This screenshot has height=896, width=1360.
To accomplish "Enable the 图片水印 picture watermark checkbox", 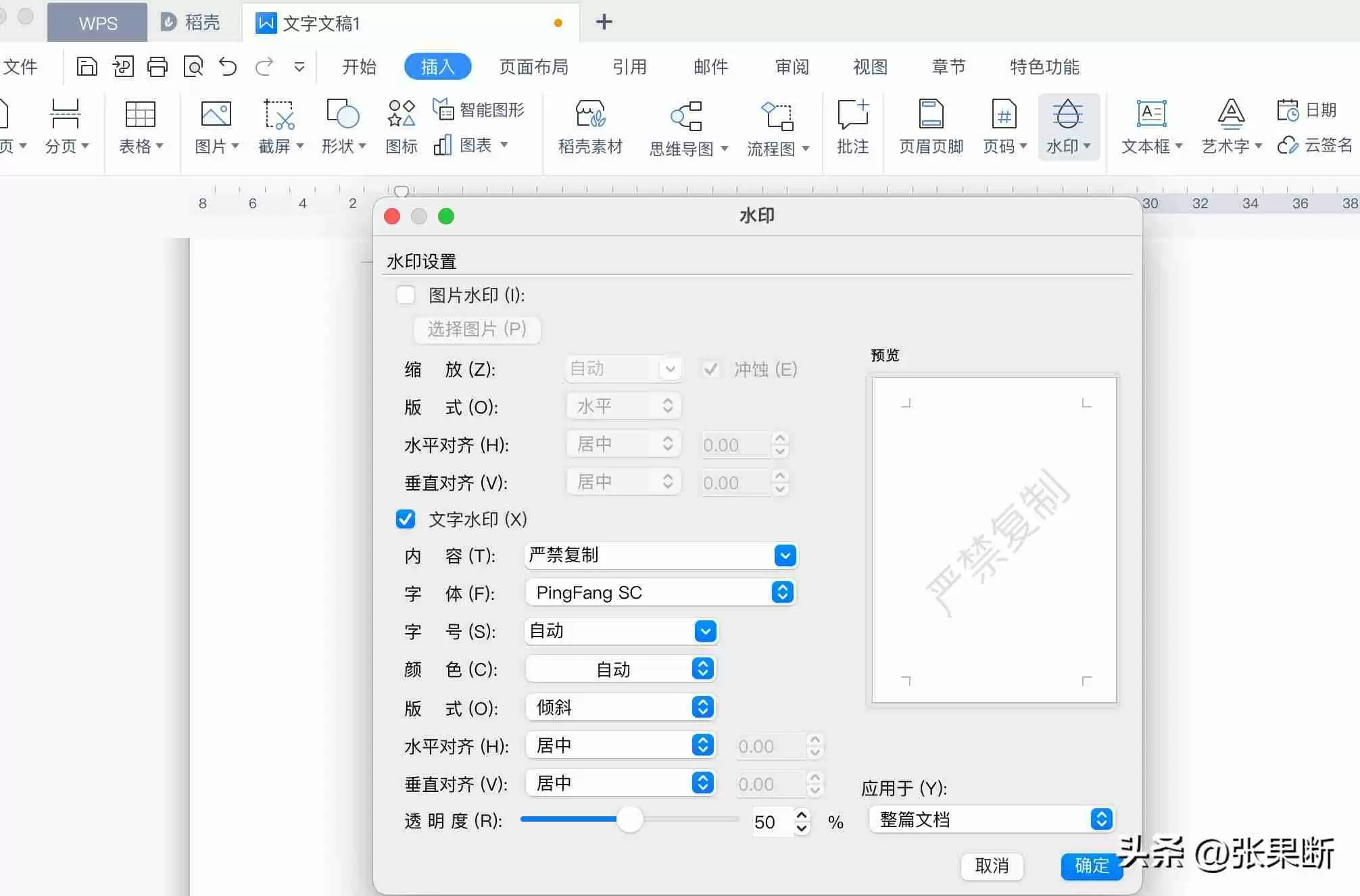I will (x=405, y=295).
